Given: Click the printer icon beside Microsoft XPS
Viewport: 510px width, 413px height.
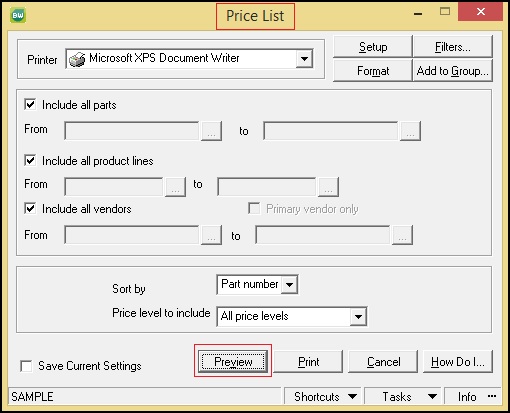Looking at the screenshot, I should (x=77, y=59).
